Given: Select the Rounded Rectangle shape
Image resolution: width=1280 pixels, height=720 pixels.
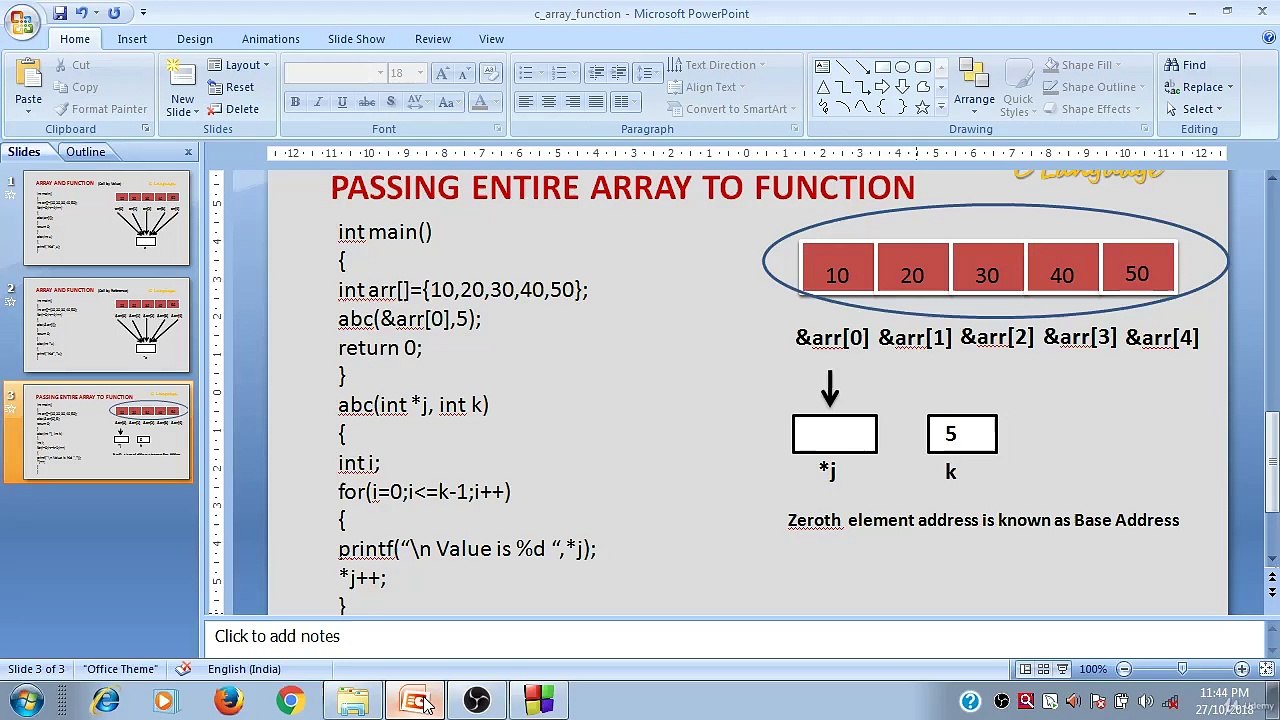Looking at the screenshot, I should pos(923,67).
